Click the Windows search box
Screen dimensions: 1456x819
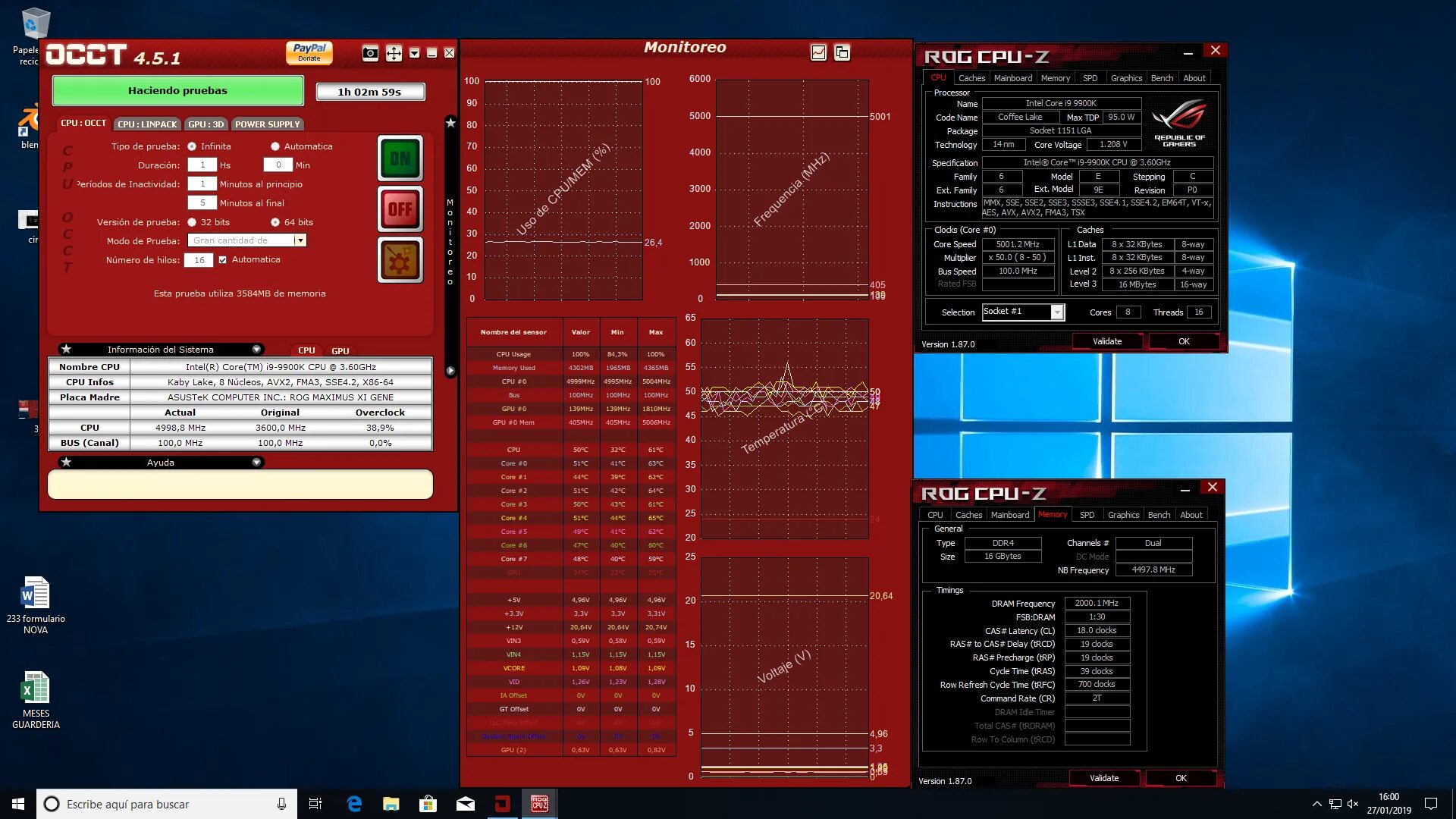click(x=167, y=804)
